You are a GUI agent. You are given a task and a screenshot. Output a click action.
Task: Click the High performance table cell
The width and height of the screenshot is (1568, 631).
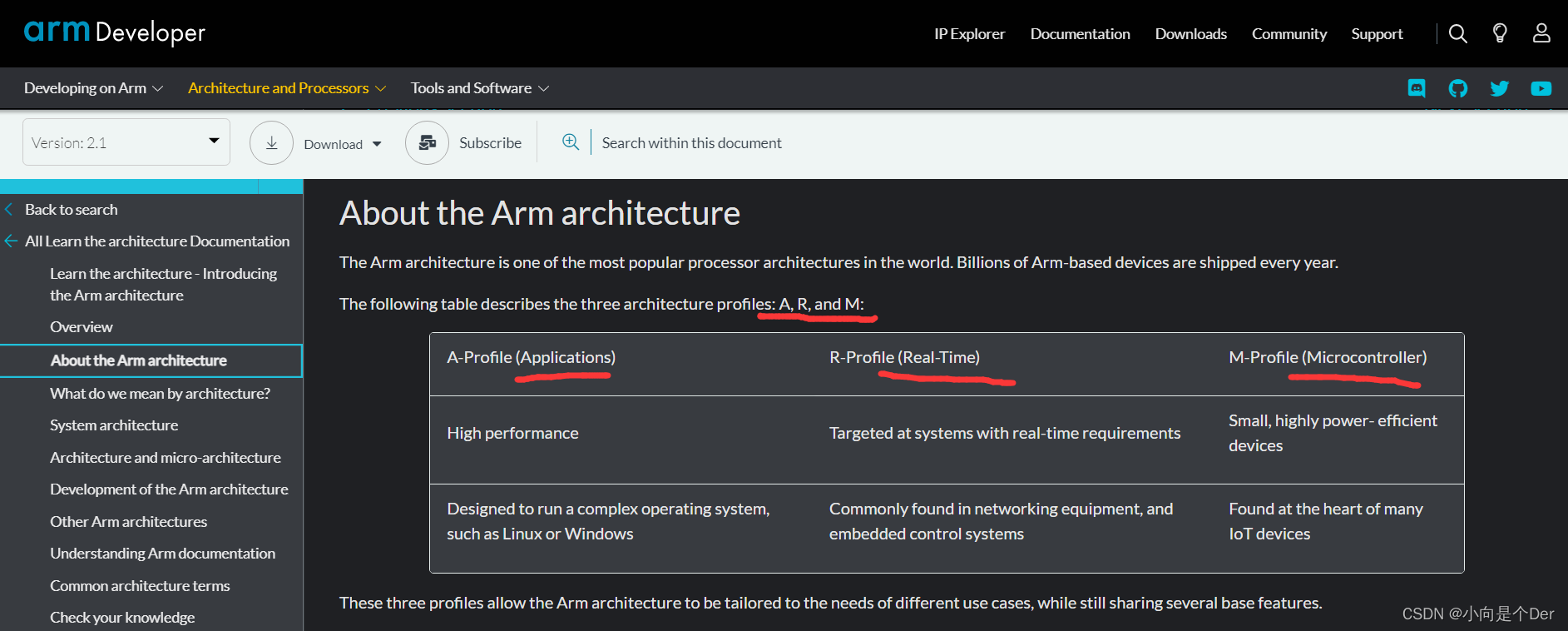pos(512,433)
